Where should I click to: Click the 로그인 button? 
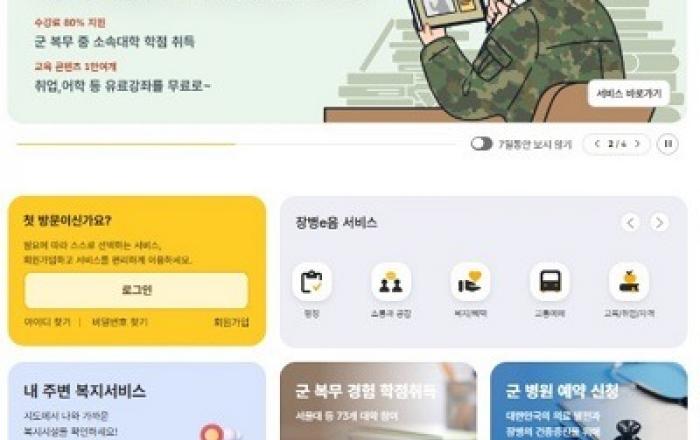click(137, 290)
